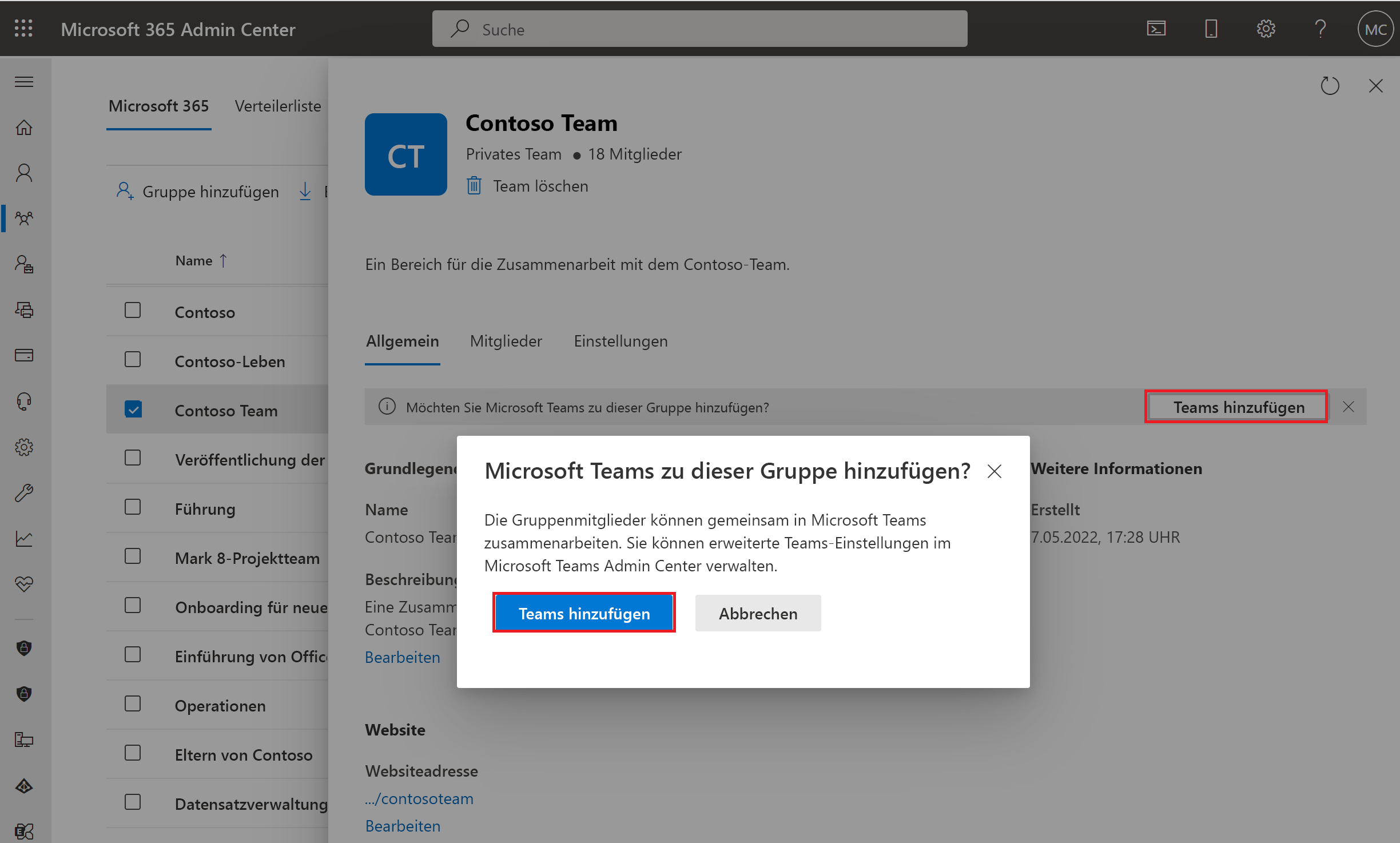Screen dimensions: 1400x843
Task: Open the Führung group row
Action: (205, 509)
